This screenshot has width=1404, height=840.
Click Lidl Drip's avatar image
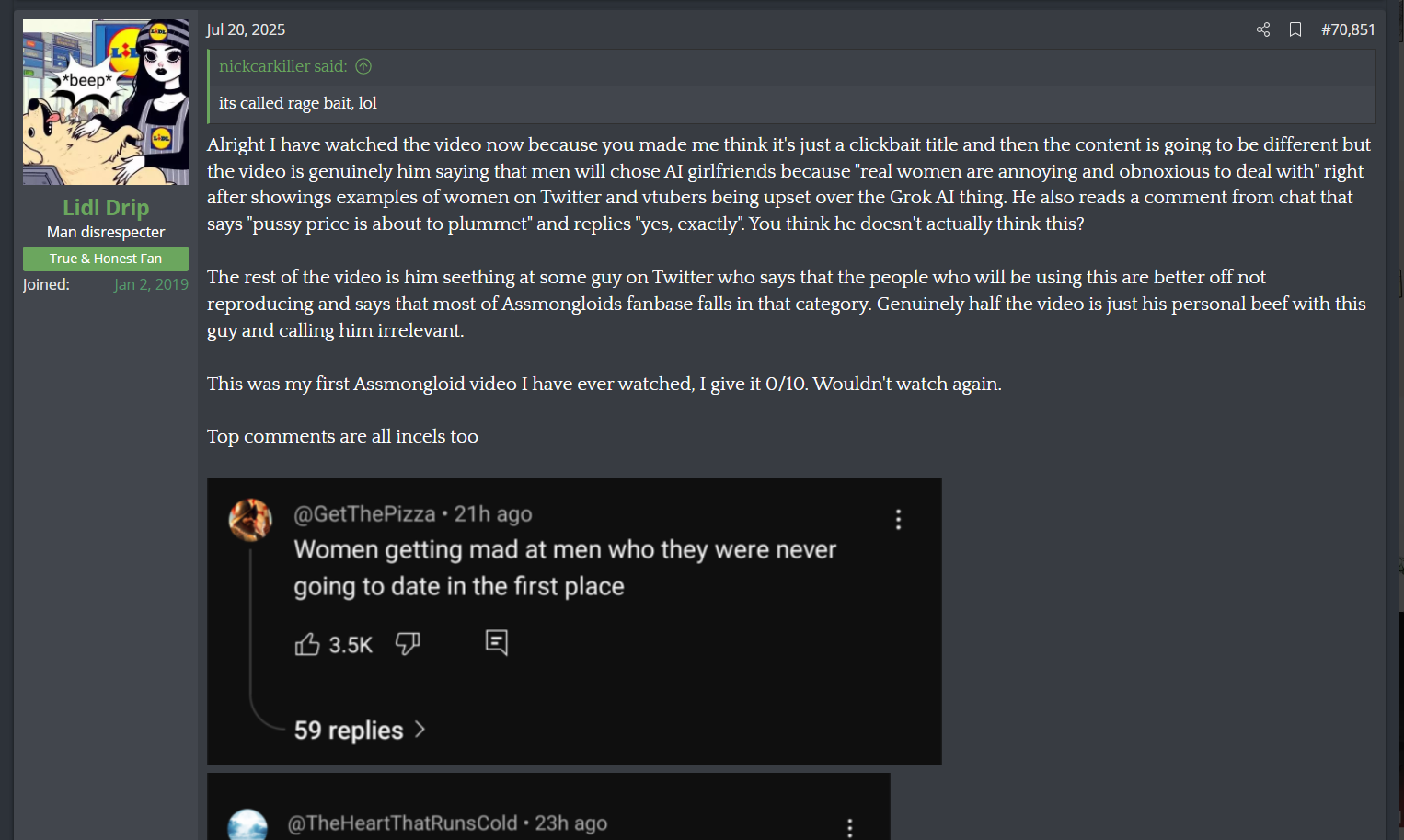[106, 102]
